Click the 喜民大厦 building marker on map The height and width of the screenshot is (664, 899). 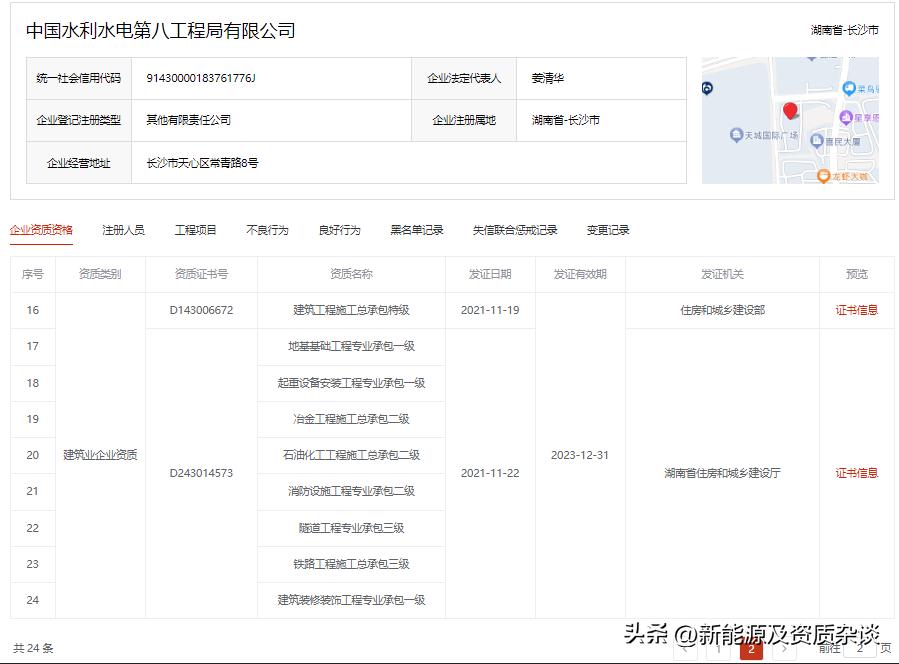817,141
